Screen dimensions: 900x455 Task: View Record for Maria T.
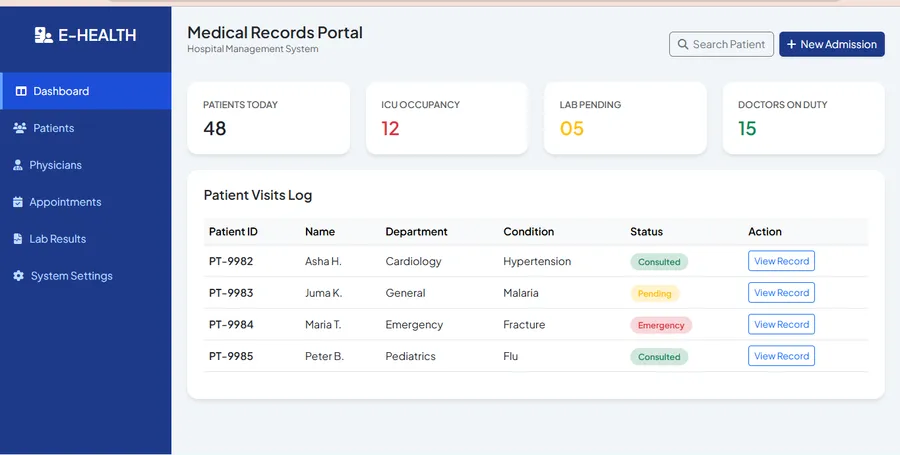click(781, 324)
